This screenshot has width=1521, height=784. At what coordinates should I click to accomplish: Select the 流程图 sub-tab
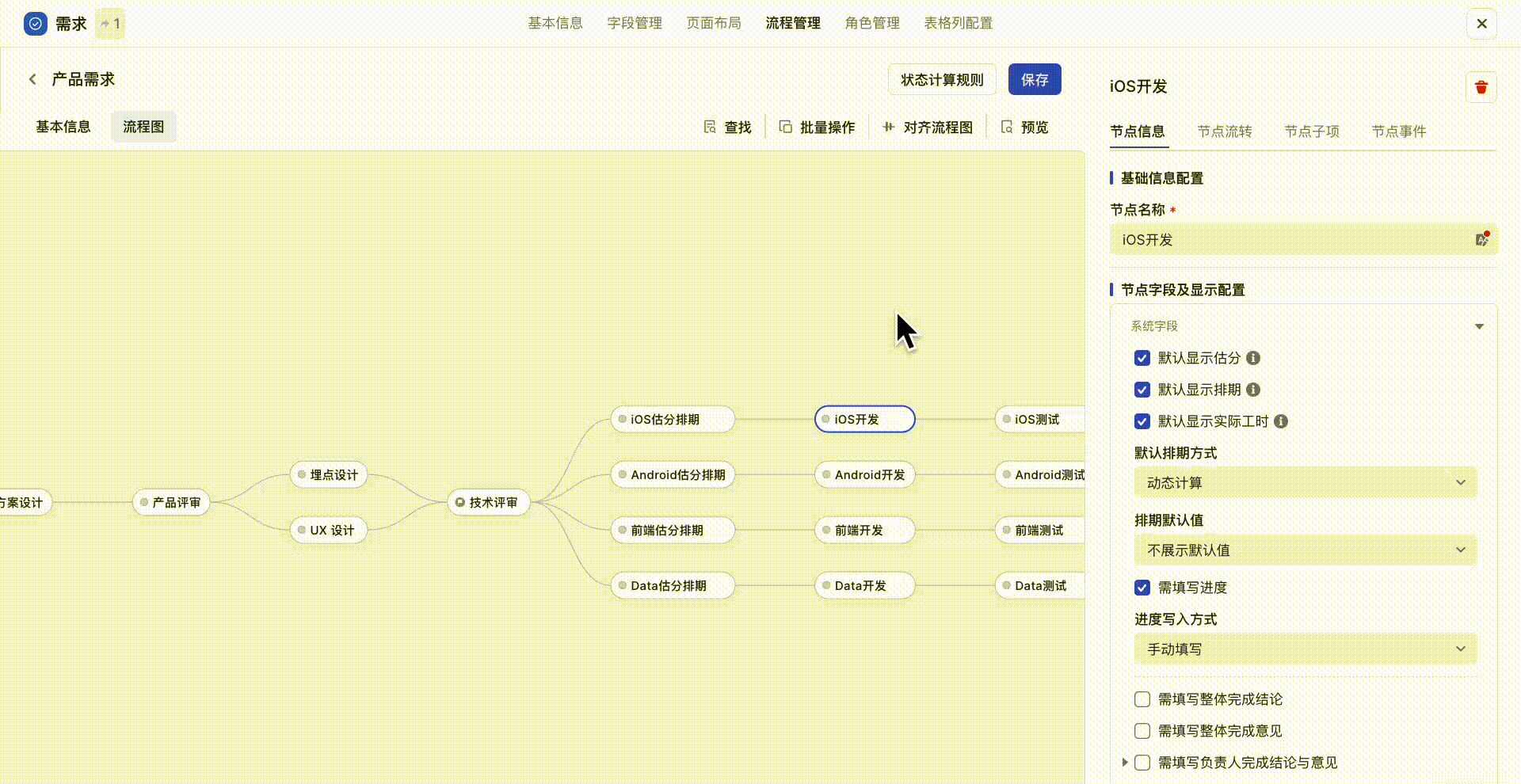(143, 127)
